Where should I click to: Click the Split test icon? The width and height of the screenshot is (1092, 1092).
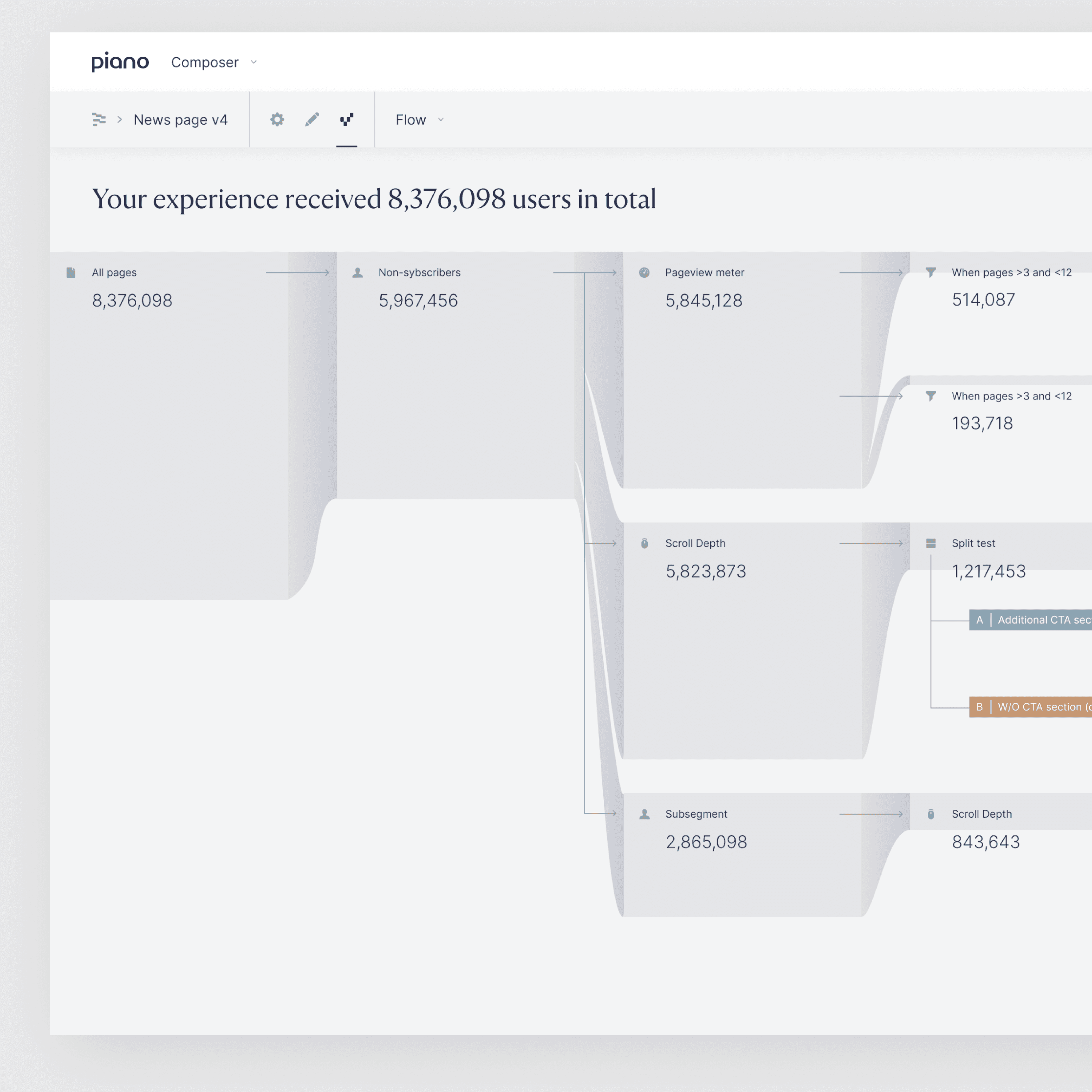(x=931, y=543)
